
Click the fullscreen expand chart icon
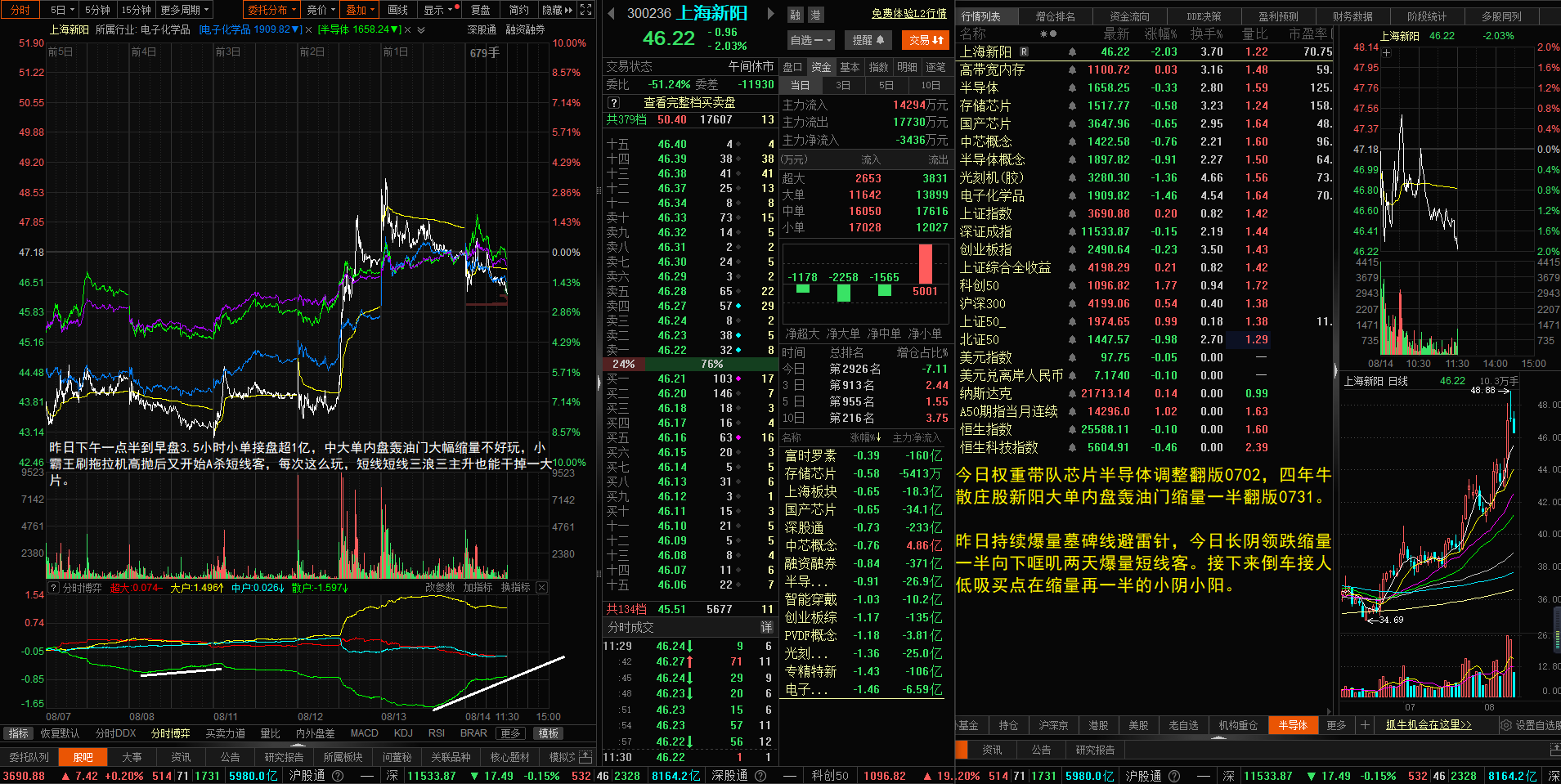tap(585, 10)
